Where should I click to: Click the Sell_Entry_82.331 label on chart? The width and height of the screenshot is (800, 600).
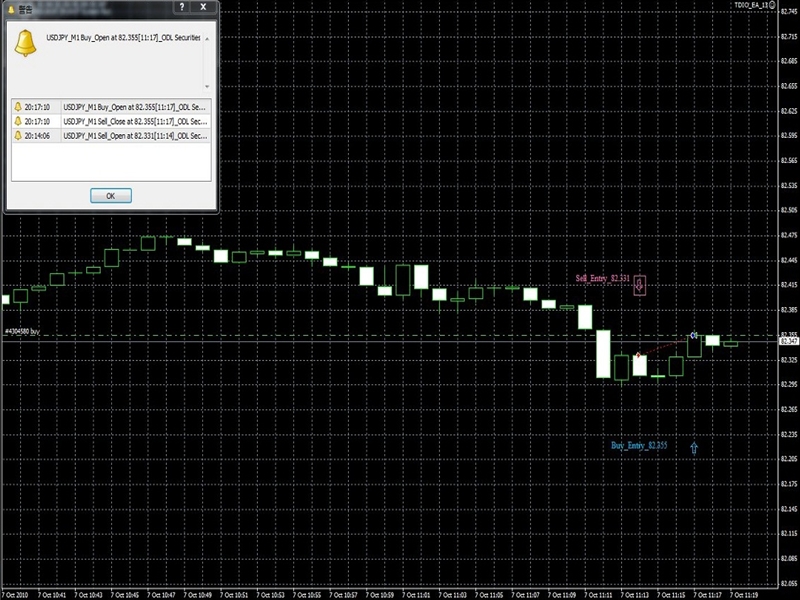coord(603,279)
